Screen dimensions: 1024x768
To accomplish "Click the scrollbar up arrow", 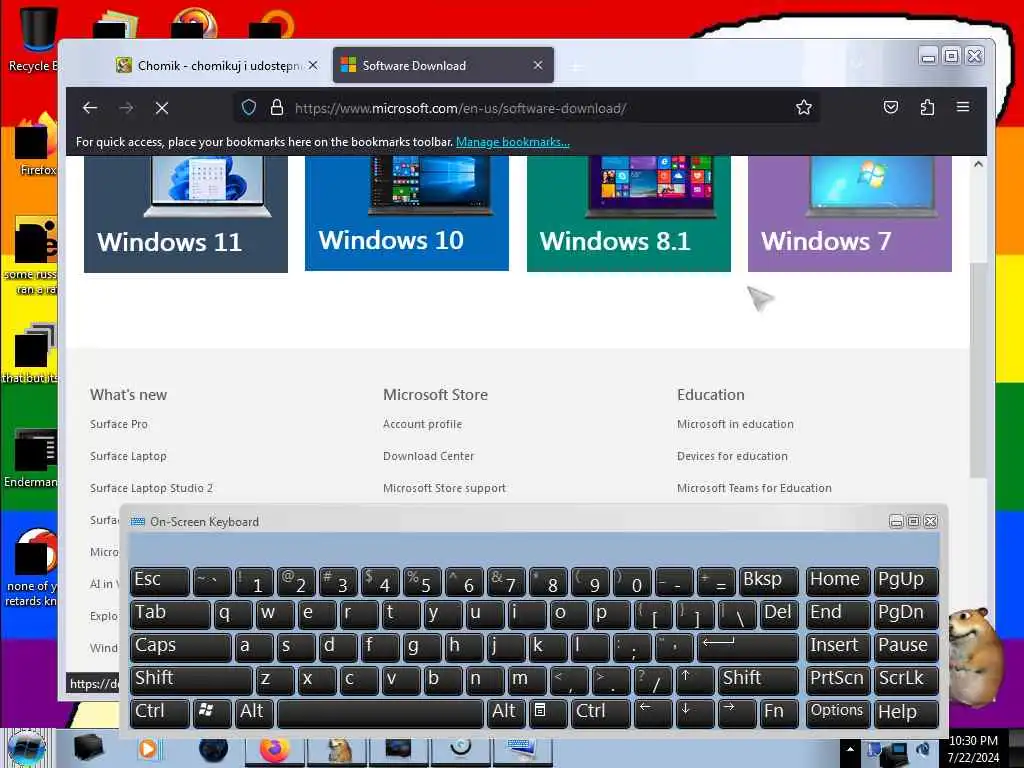I will point(978,164).
